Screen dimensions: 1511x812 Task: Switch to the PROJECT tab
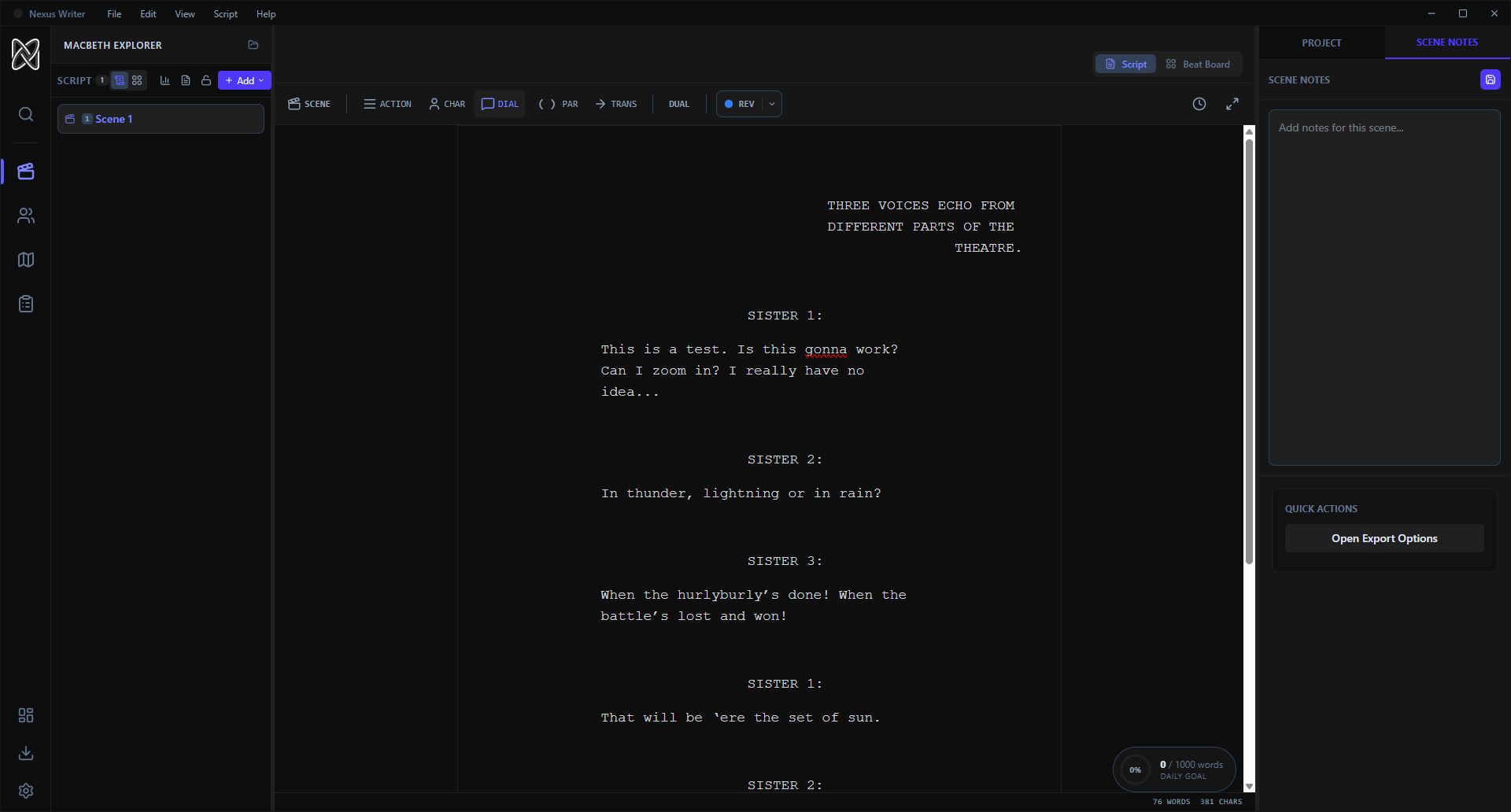pyautogui.click(x=1321, y=42)
